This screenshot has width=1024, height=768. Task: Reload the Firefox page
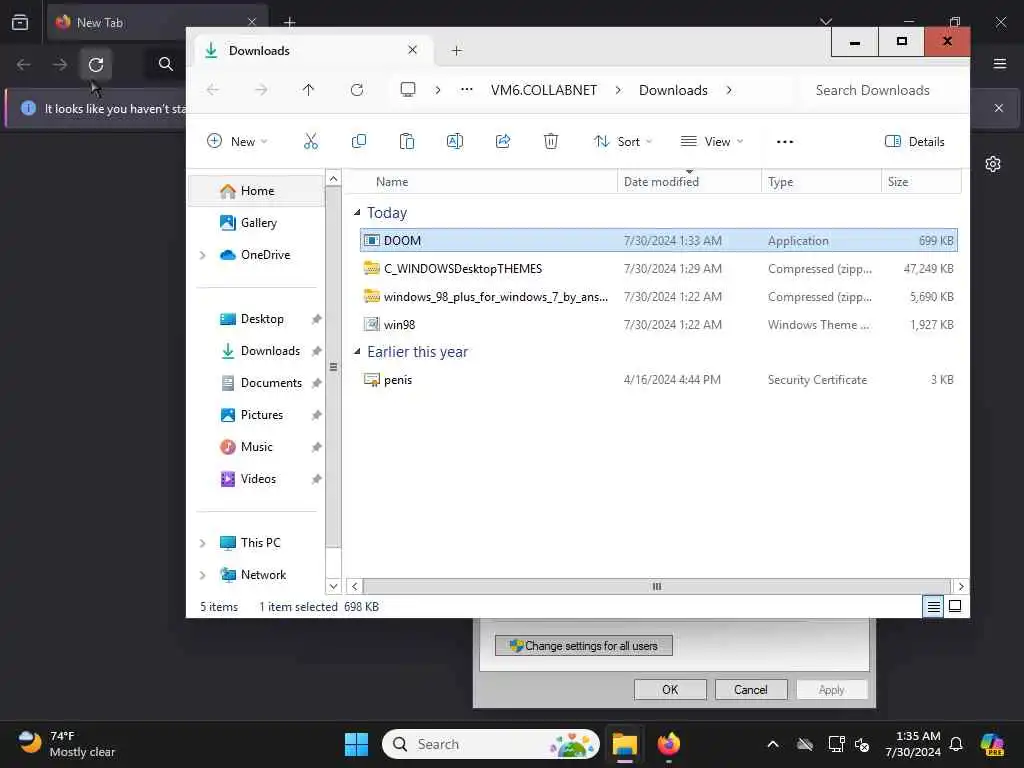tap(96, 64)
